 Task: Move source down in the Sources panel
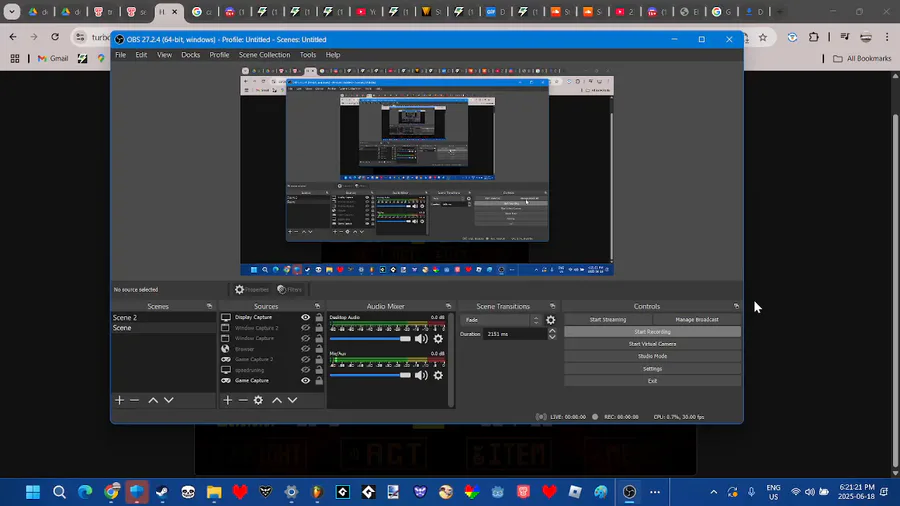[293, 400]
